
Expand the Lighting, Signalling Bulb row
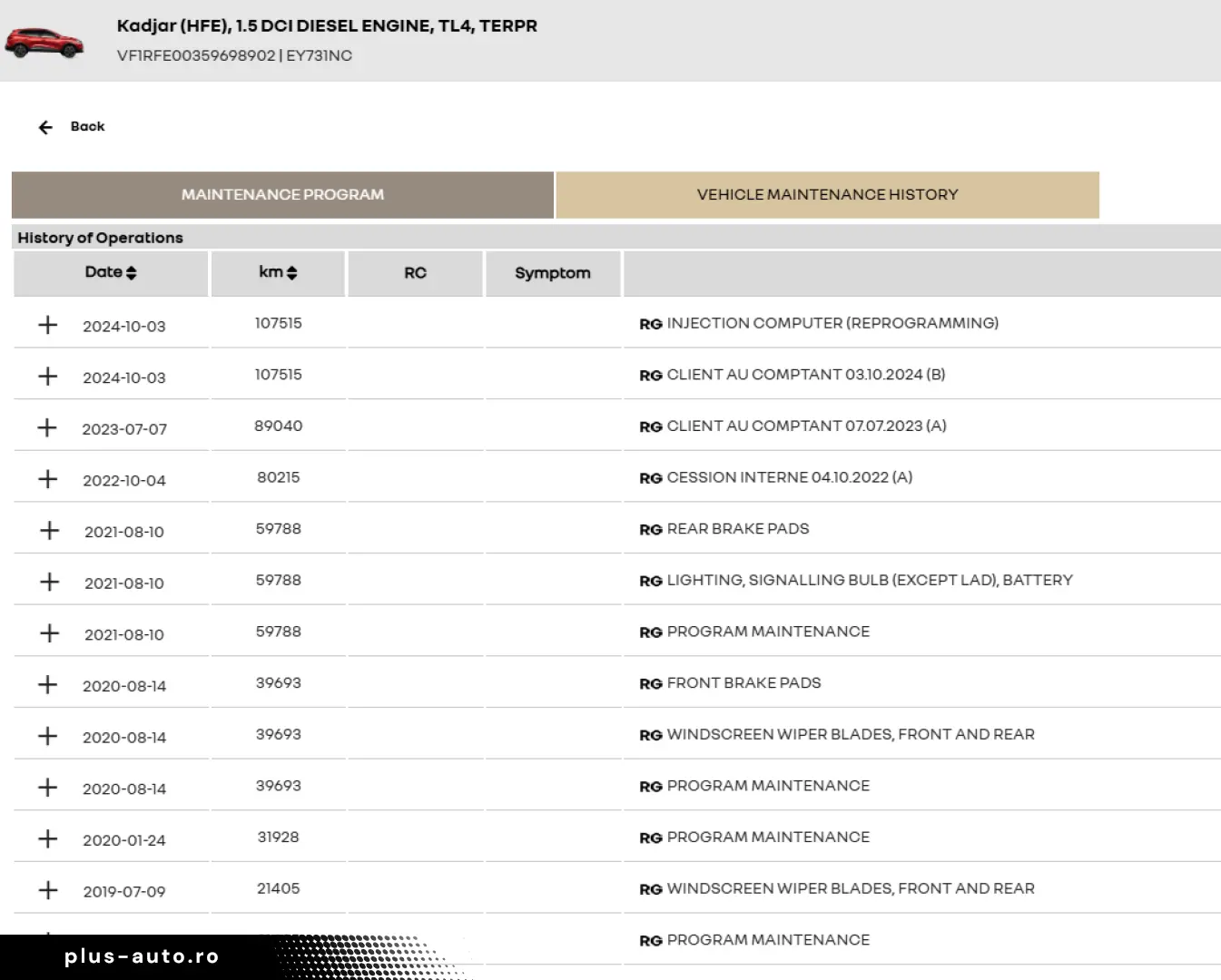tap(49, 582)
